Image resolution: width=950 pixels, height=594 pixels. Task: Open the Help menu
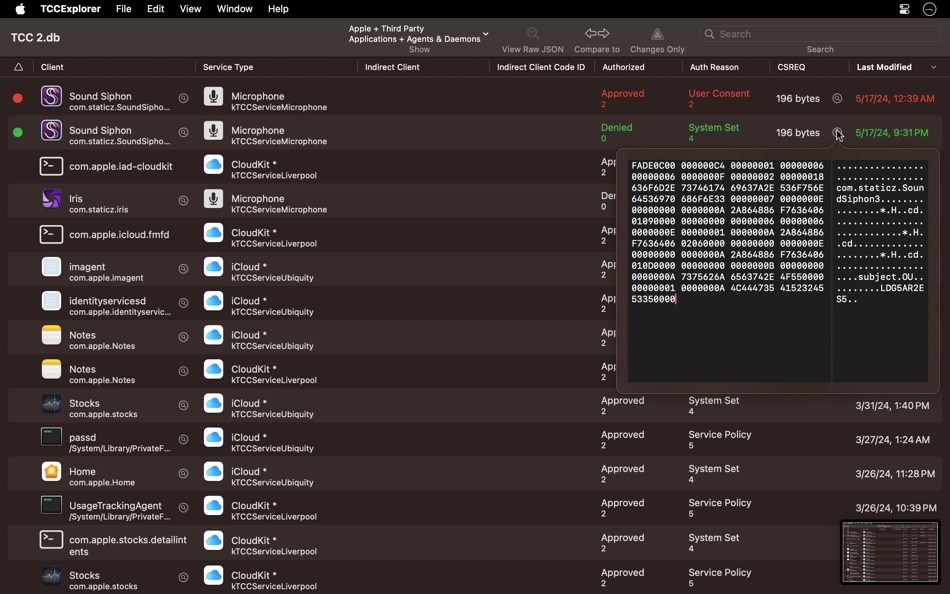coord(278,8)
